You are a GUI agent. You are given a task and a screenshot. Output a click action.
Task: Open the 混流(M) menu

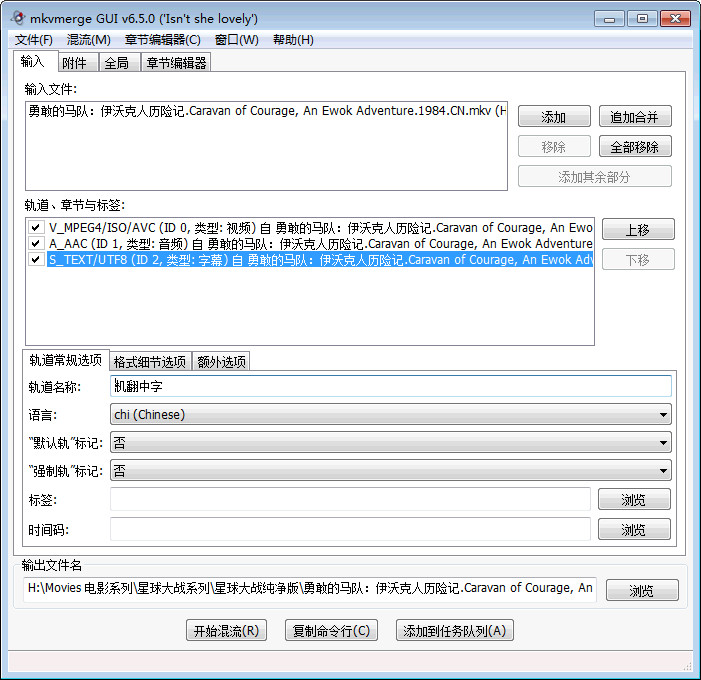(x=88, y=40)
